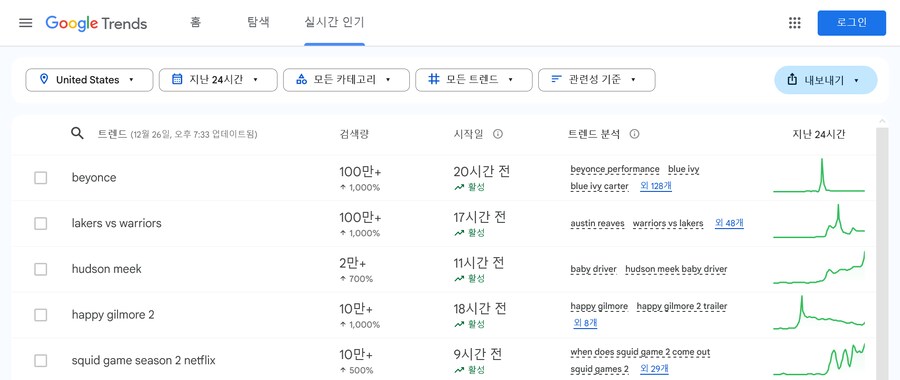Click the squid game season 2 sparkline chart
The image size is (900, 380).
click(819, 359)
